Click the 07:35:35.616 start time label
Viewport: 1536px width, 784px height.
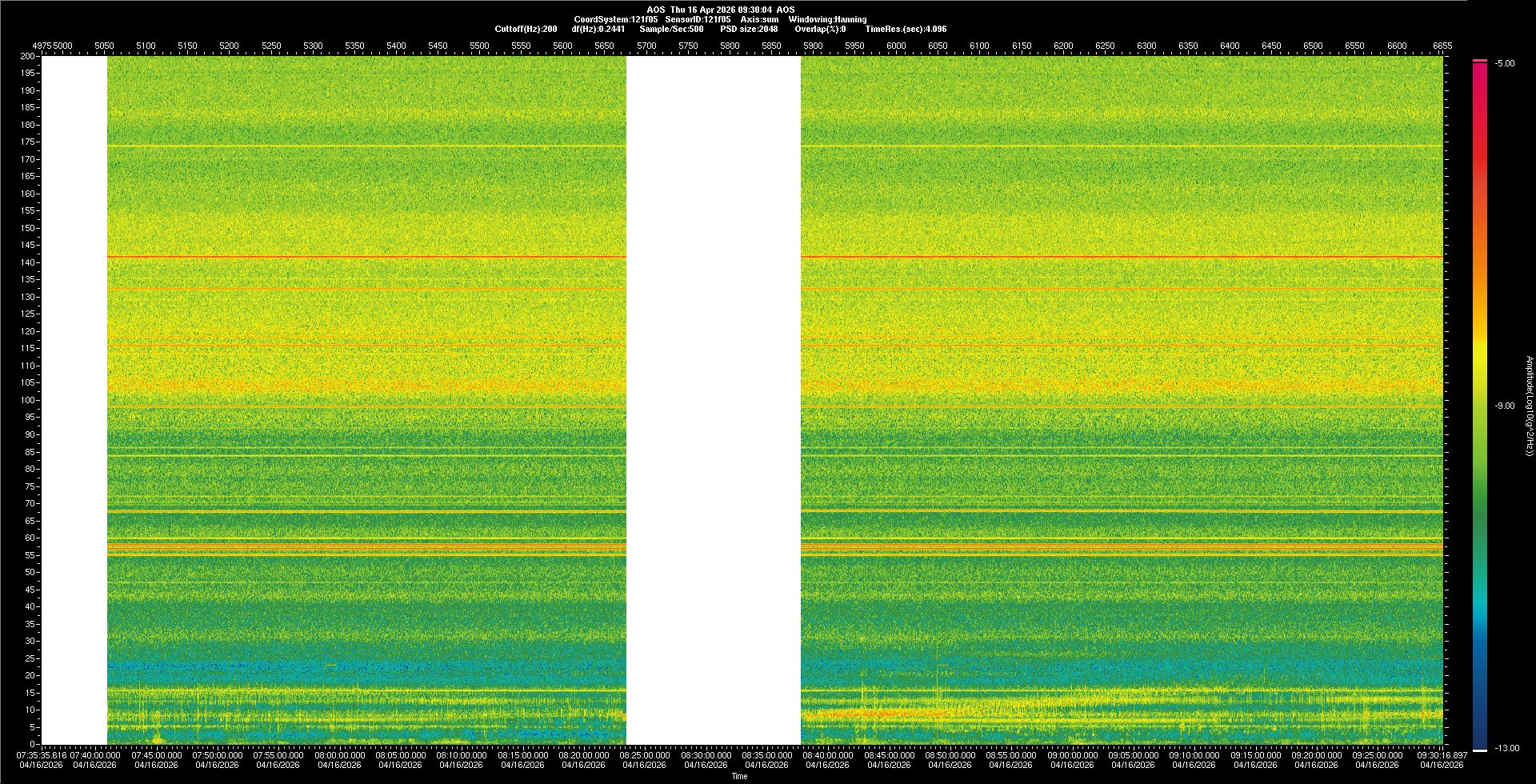click(42, 755)
